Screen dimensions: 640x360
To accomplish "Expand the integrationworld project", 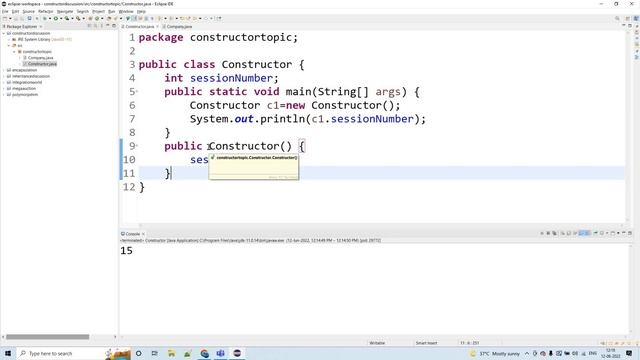I will pyautogui.click(x=4, y=82).
